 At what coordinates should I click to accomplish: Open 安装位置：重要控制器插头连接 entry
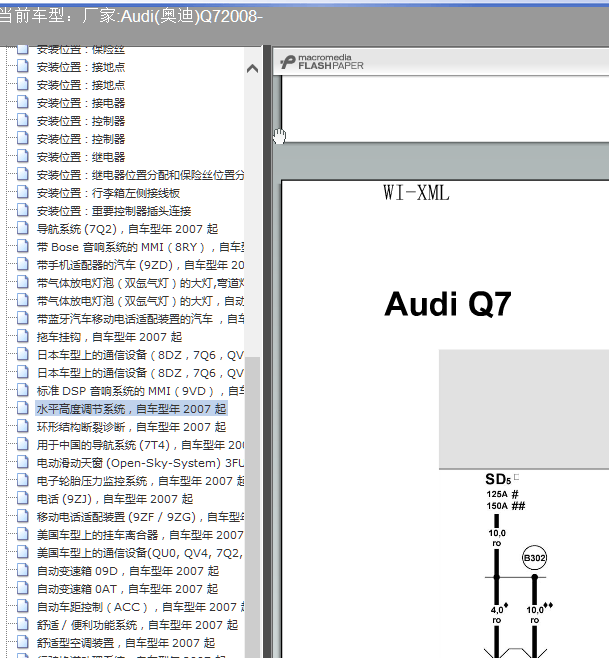pos(114,212)
